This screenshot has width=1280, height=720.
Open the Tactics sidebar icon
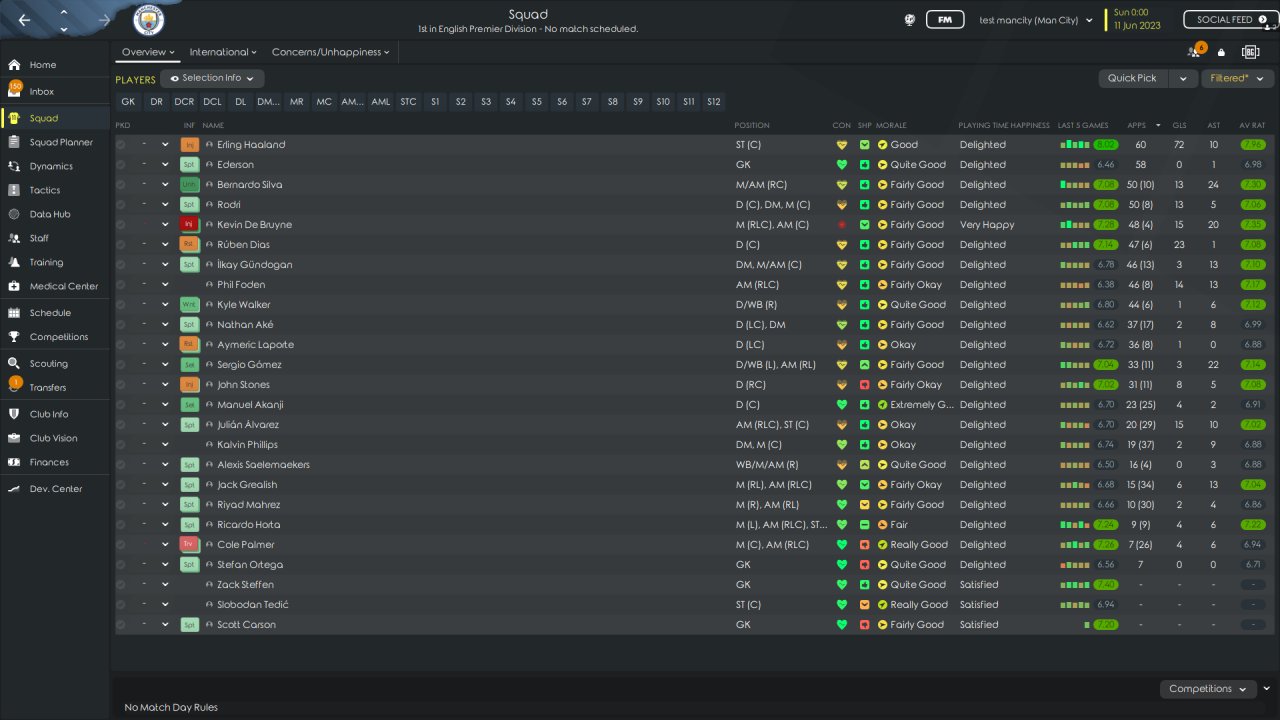point(14,190)
